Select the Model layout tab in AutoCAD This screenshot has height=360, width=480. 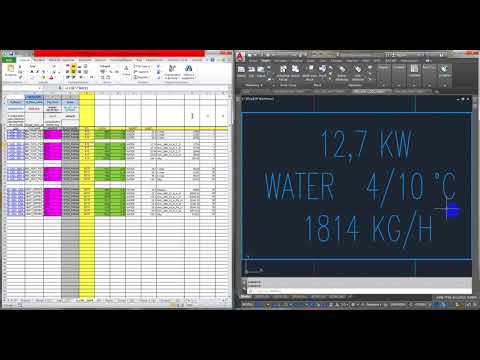coord(246,296)
